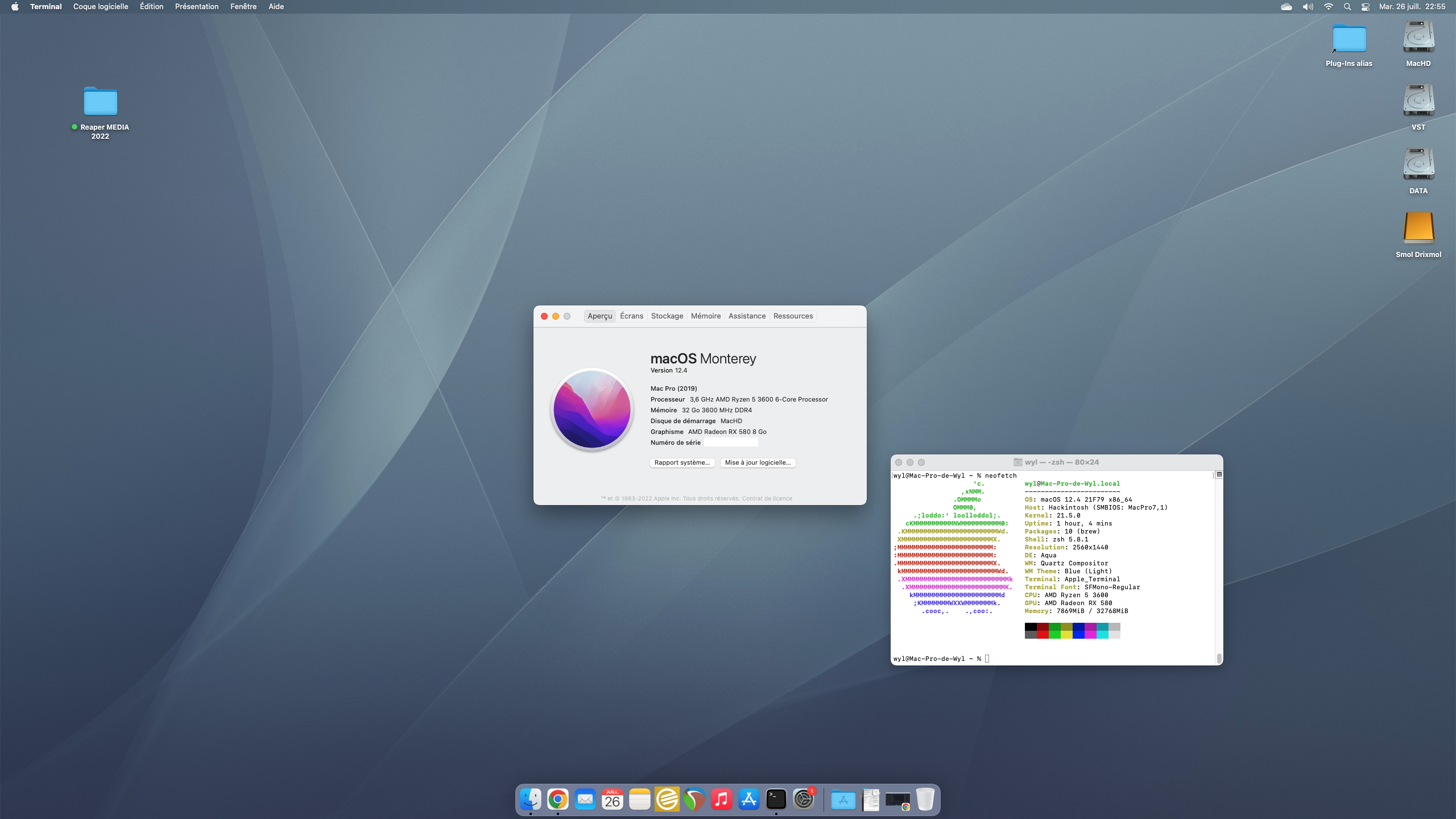Launch Google Chrome from the Dock
The height and width of the screenshot is (819, 1456).
pos(558,799)
